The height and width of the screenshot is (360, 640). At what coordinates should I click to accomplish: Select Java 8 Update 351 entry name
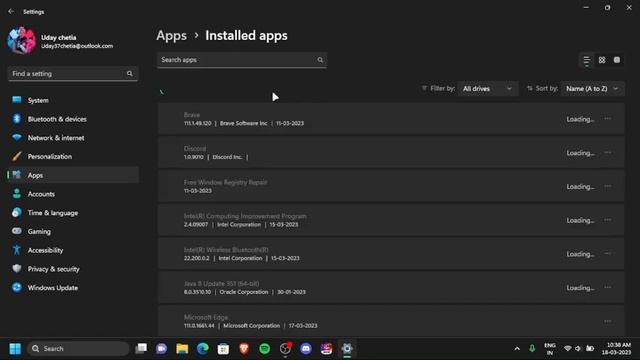(221, 284)
